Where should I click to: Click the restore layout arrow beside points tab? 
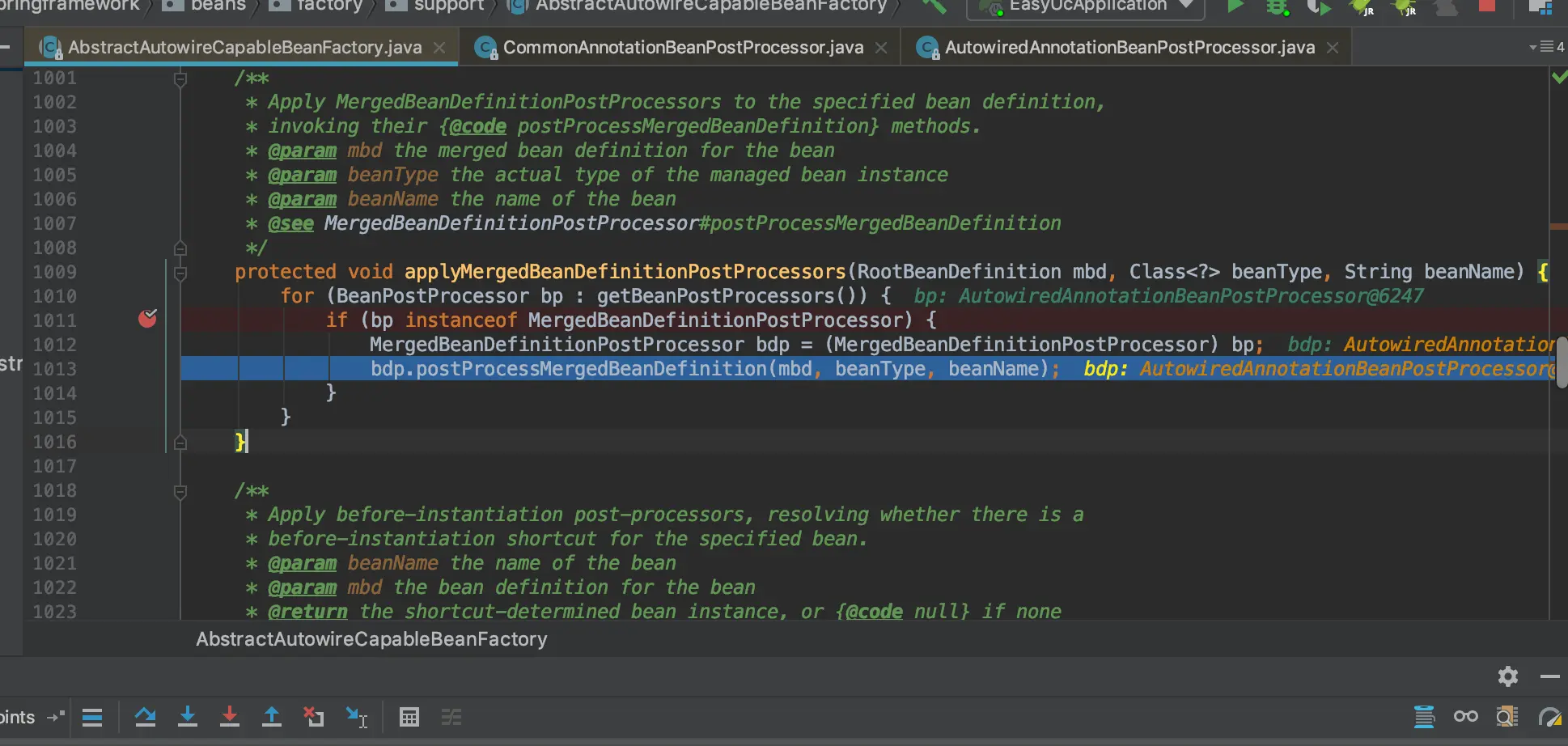pyautogui.click(x=56, y=717)
